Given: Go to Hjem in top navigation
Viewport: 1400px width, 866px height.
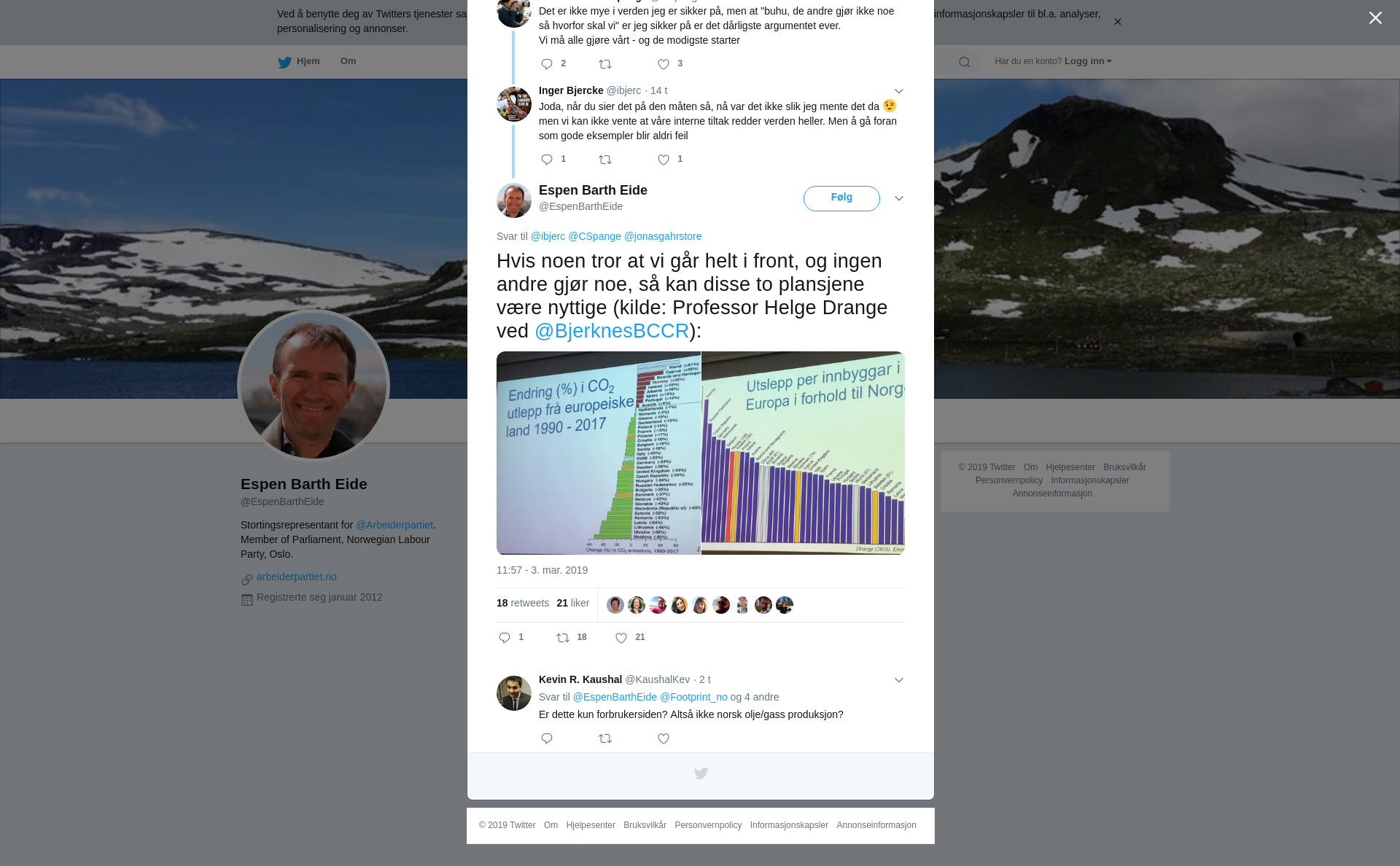Looking at the screenshot, I should pyautogui.click(x=299, y=61).
